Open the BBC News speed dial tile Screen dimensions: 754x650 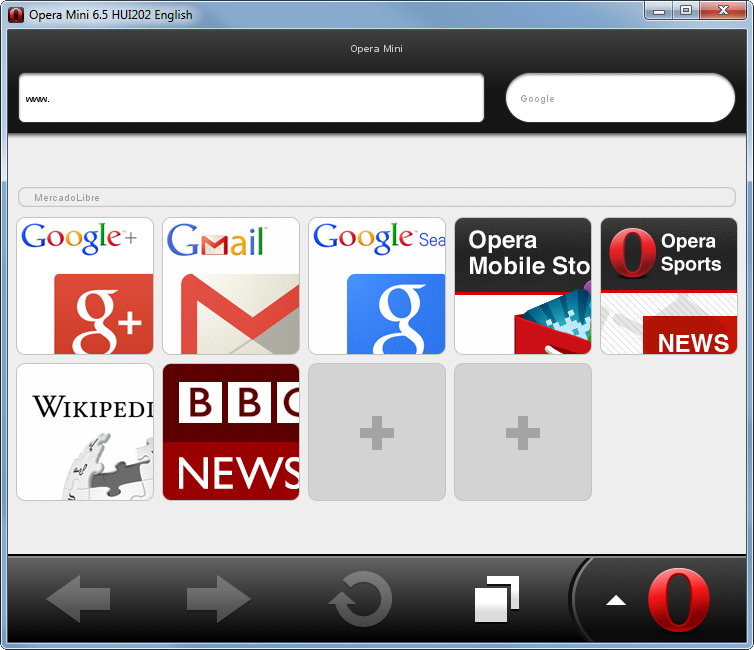231,432
